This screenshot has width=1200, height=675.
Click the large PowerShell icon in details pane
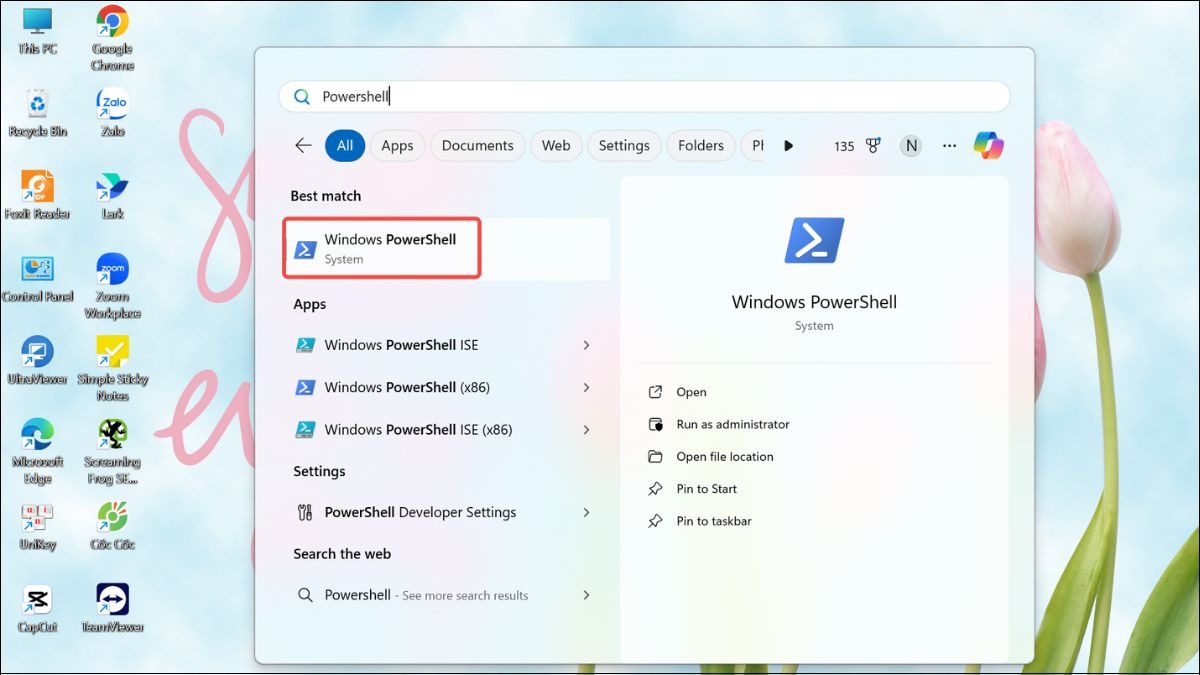pos(814,241)
